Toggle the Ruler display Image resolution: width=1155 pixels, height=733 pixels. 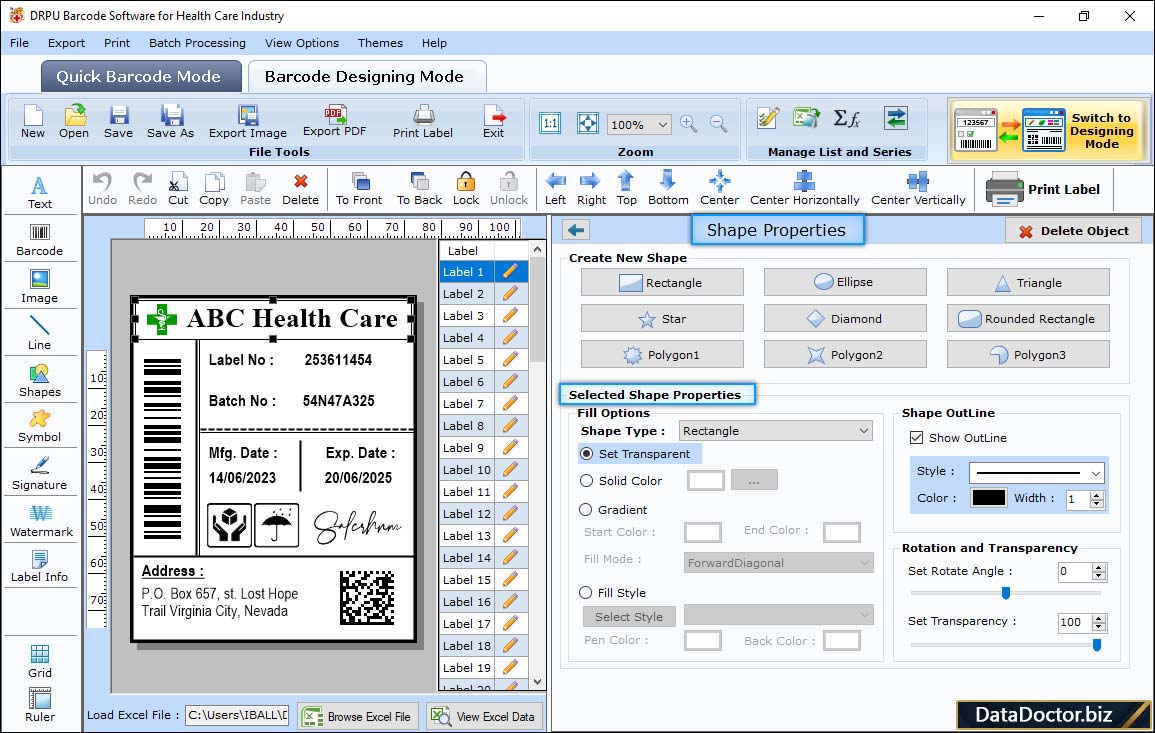pyautogui.click(x=40, y=705)
